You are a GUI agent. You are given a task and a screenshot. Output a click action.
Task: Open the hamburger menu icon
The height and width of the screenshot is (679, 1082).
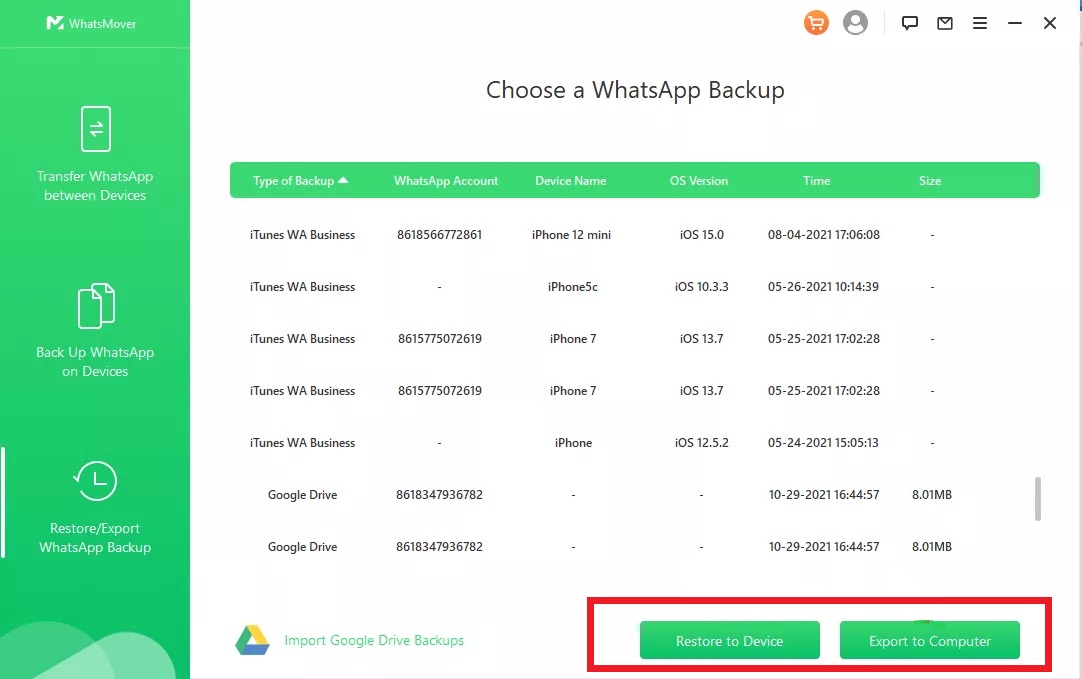pyautogui.click(x=980, y=23)
